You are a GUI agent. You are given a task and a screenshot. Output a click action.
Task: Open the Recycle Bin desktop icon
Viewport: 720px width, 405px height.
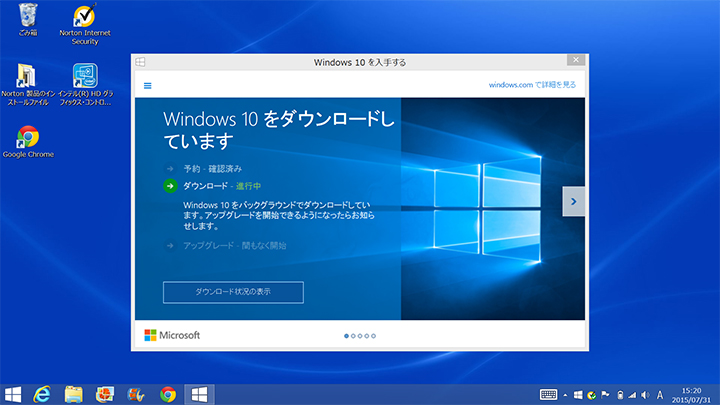point(28,18)
